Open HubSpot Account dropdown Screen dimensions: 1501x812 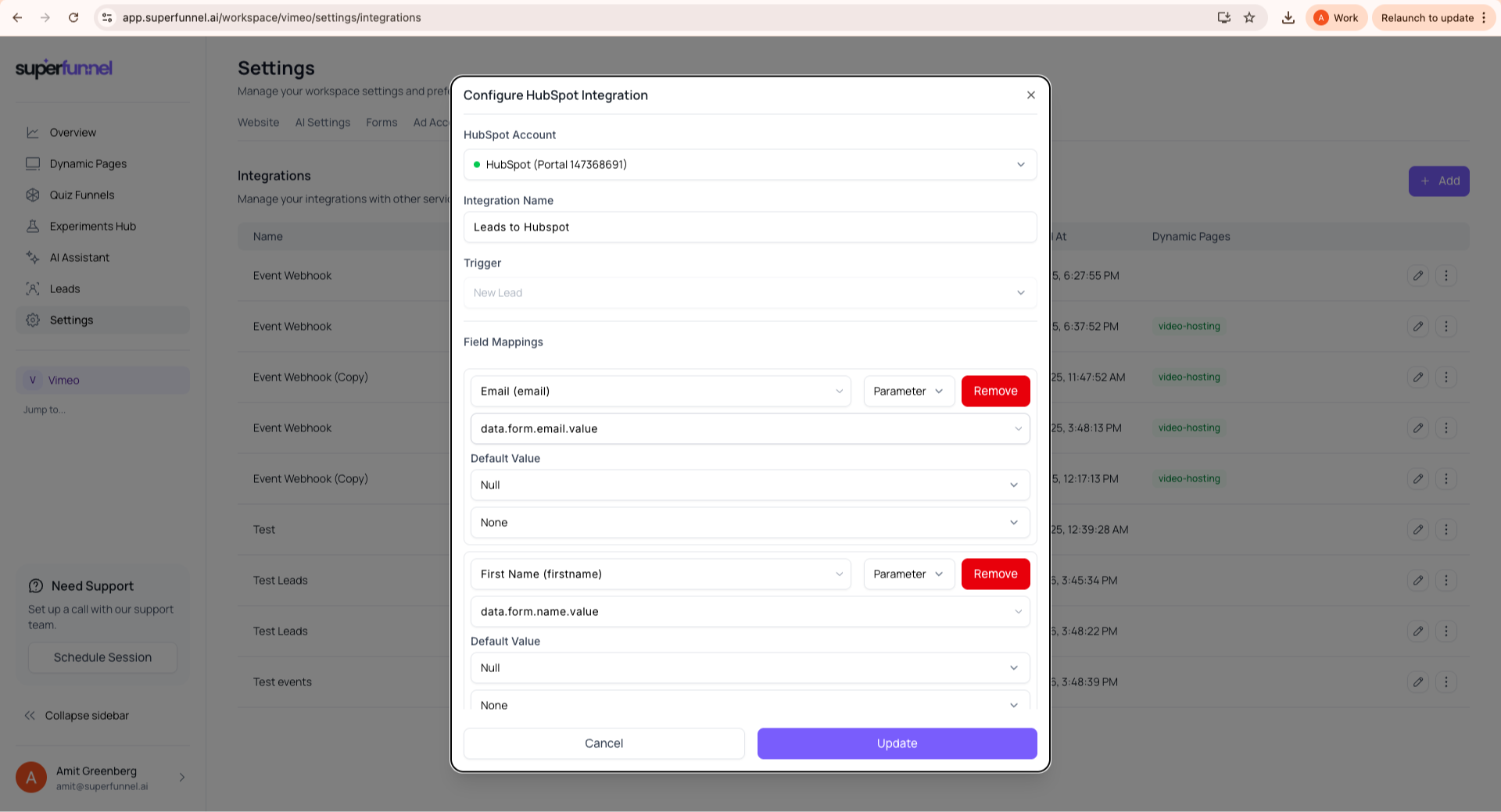750,165
